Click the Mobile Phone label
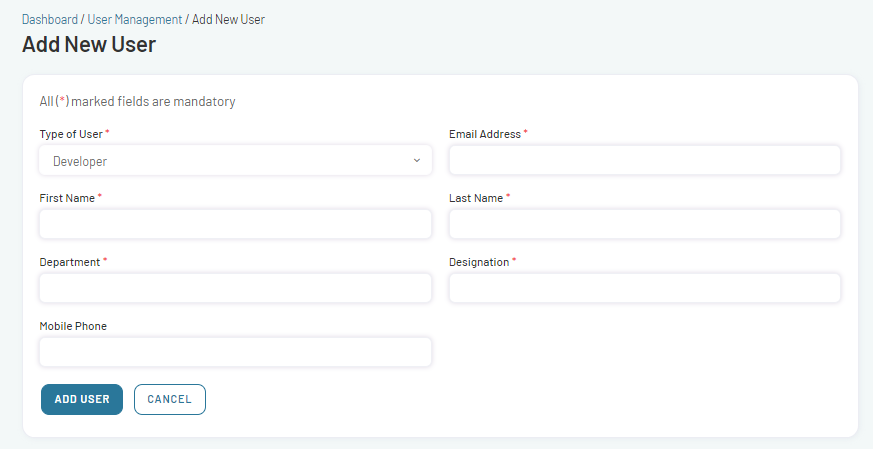 coord(73,326)
